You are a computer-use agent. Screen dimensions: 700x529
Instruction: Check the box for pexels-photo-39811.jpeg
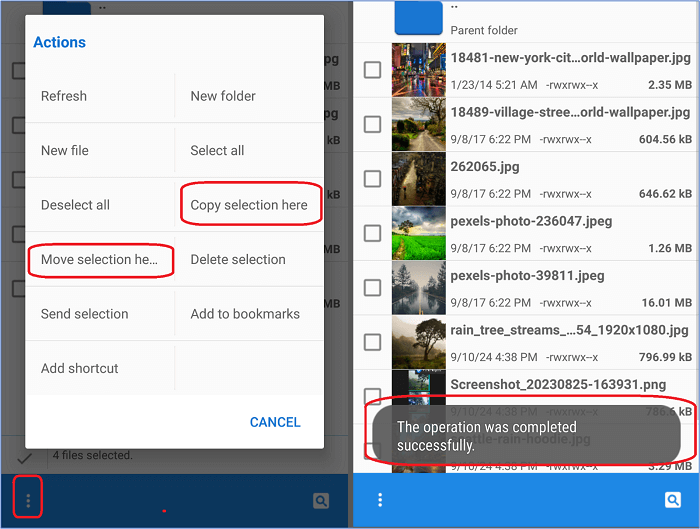pyautogui.click(x=372, y=288)
